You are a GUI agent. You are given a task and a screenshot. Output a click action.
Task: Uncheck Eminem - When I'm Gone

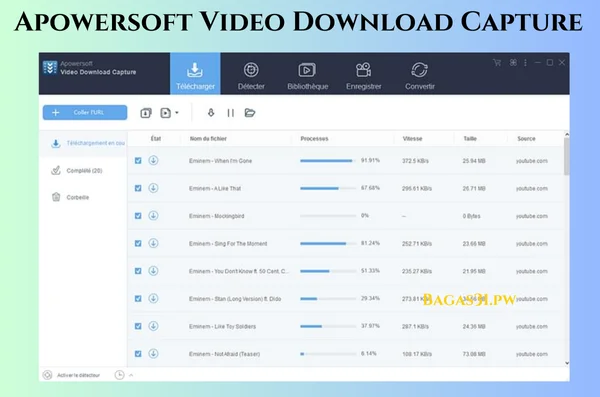(138, 161)
